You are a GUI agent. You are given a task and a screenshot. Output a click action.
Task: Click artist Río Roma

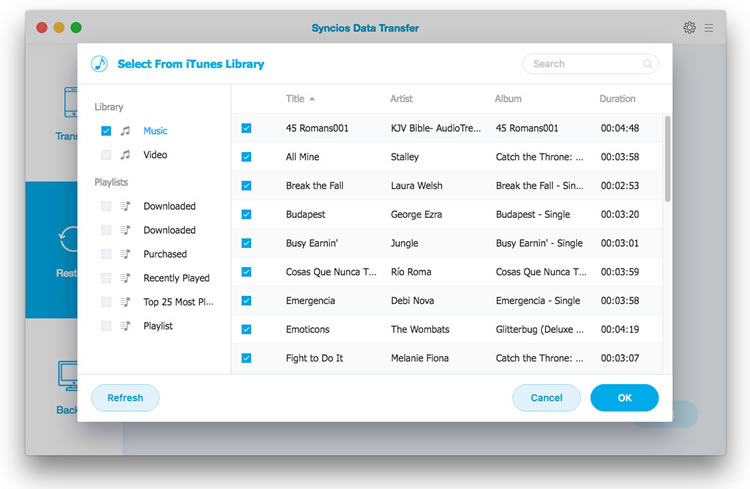[x=411, y=272]
